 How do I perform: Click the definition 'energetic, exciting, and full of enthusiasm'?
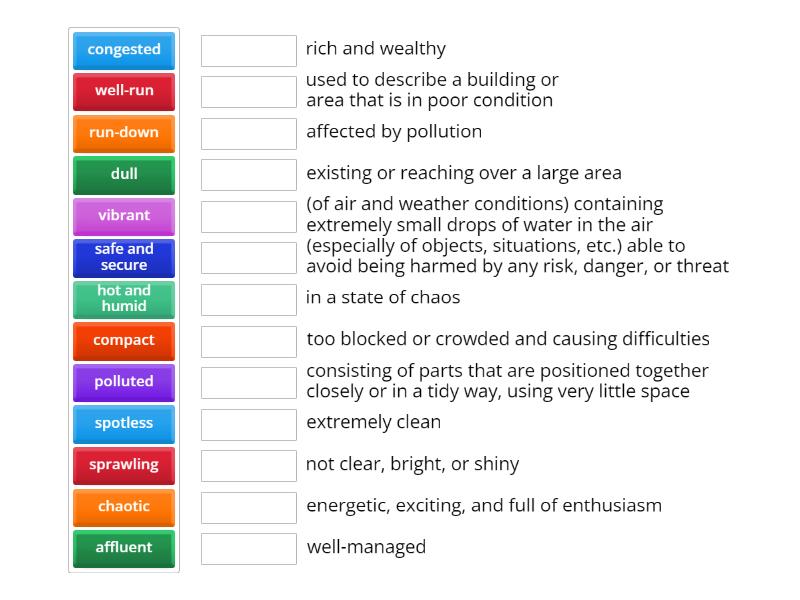[484, 506]
